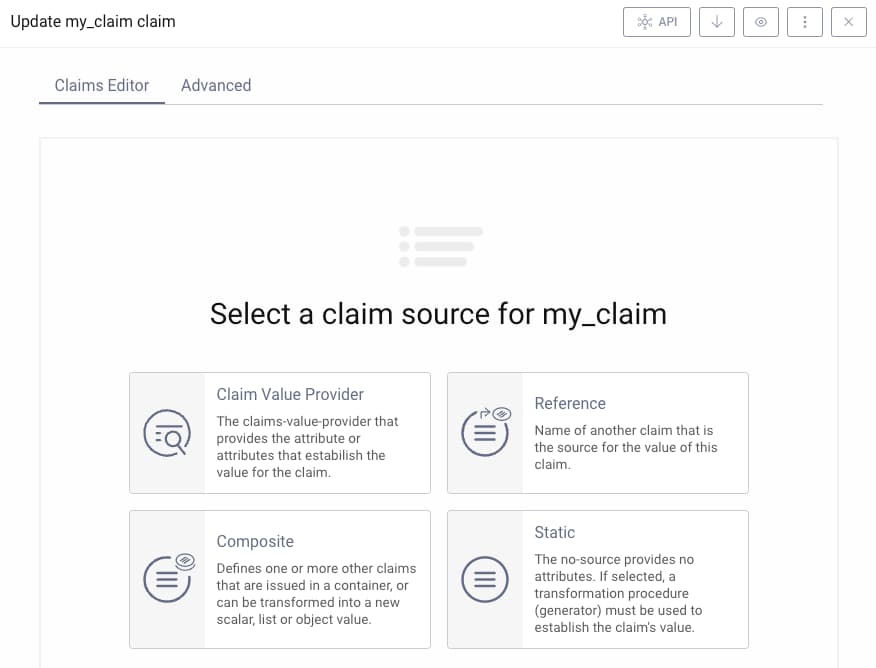Image resolution: width=876 pixels, height=668 pixels.
Task: Select the Claims Editor tab
Action: coord(101,85)
